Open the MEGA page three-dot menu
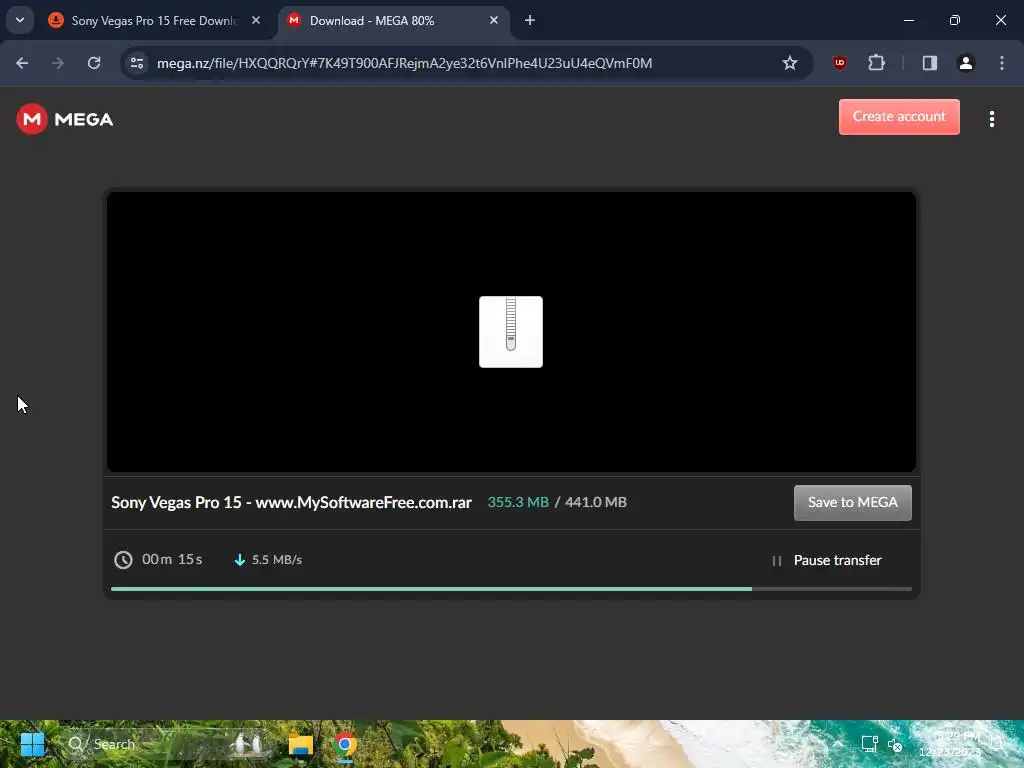The width and height of the screenshot is (1024, 768). click(991, 119)
